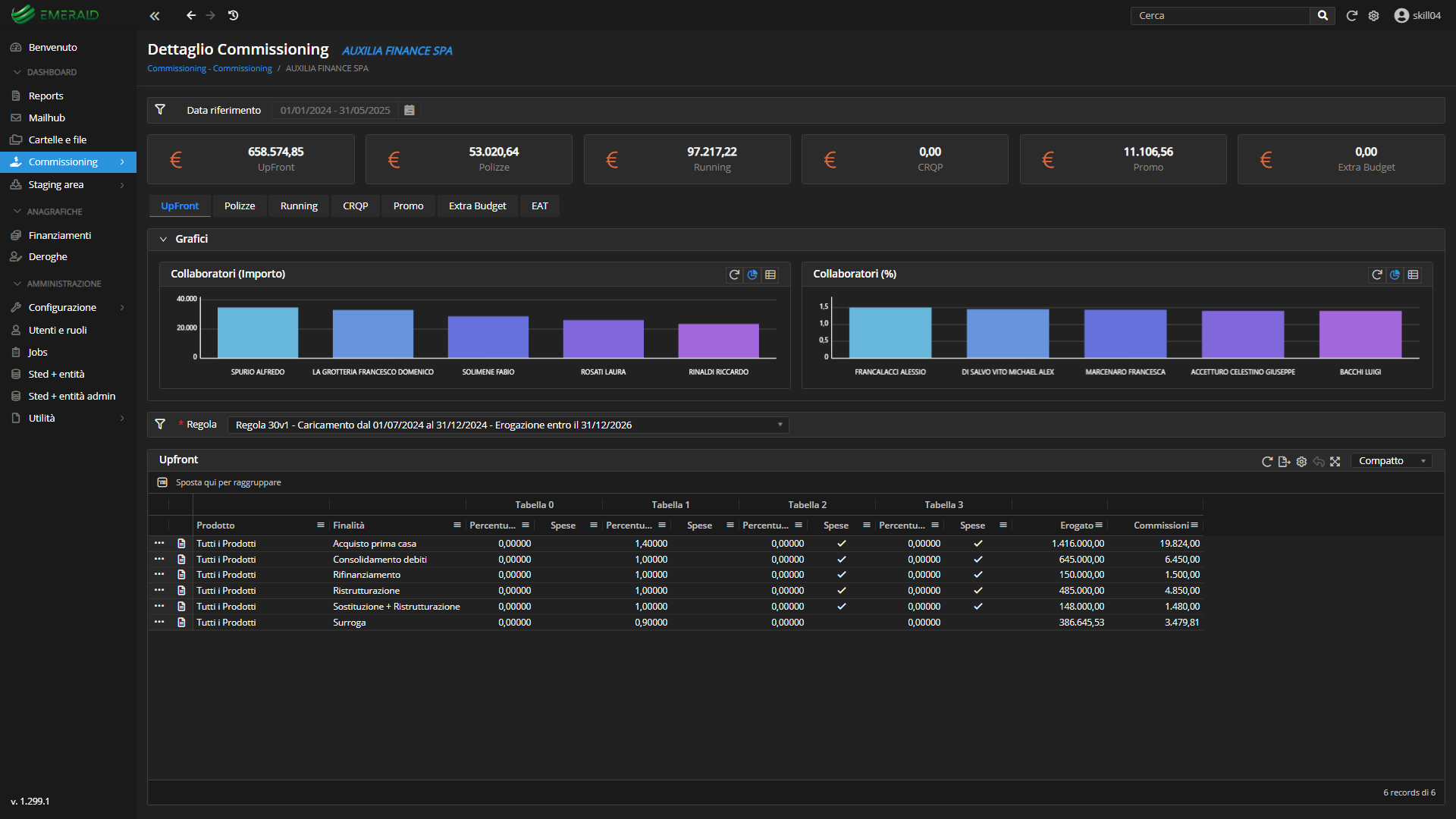Open Upfront grid settings gear
The width and height of the screenshot is (1456, 819).
[x=1301, y=461]
